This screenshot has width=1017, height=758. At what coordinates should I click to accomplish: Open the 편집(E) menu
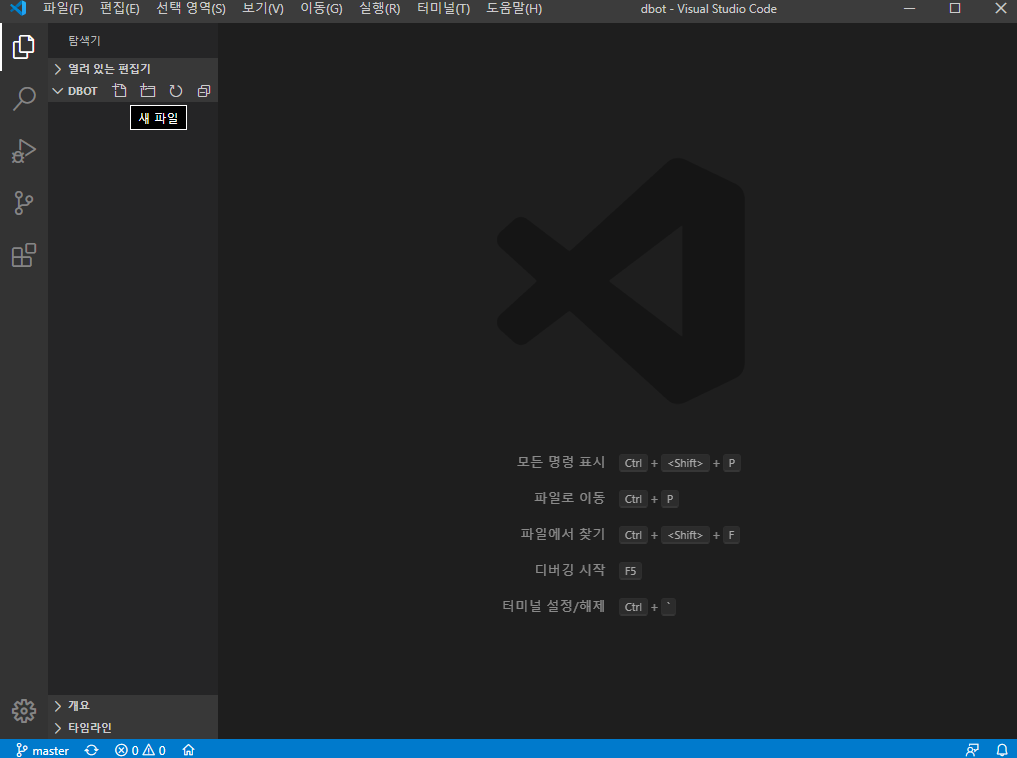119,8
